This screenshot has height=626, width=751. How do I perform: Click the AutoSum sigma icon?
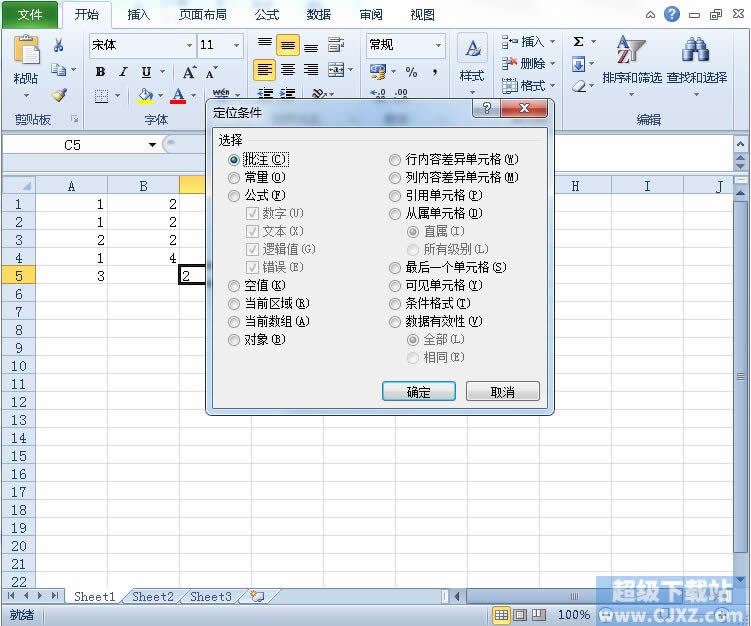coord(579,42)
